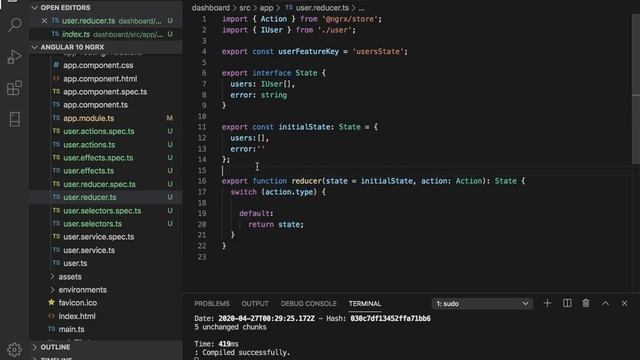Click 'Compiled successfully.' in terminal output
Screen dimensions: 640x360
246,352
